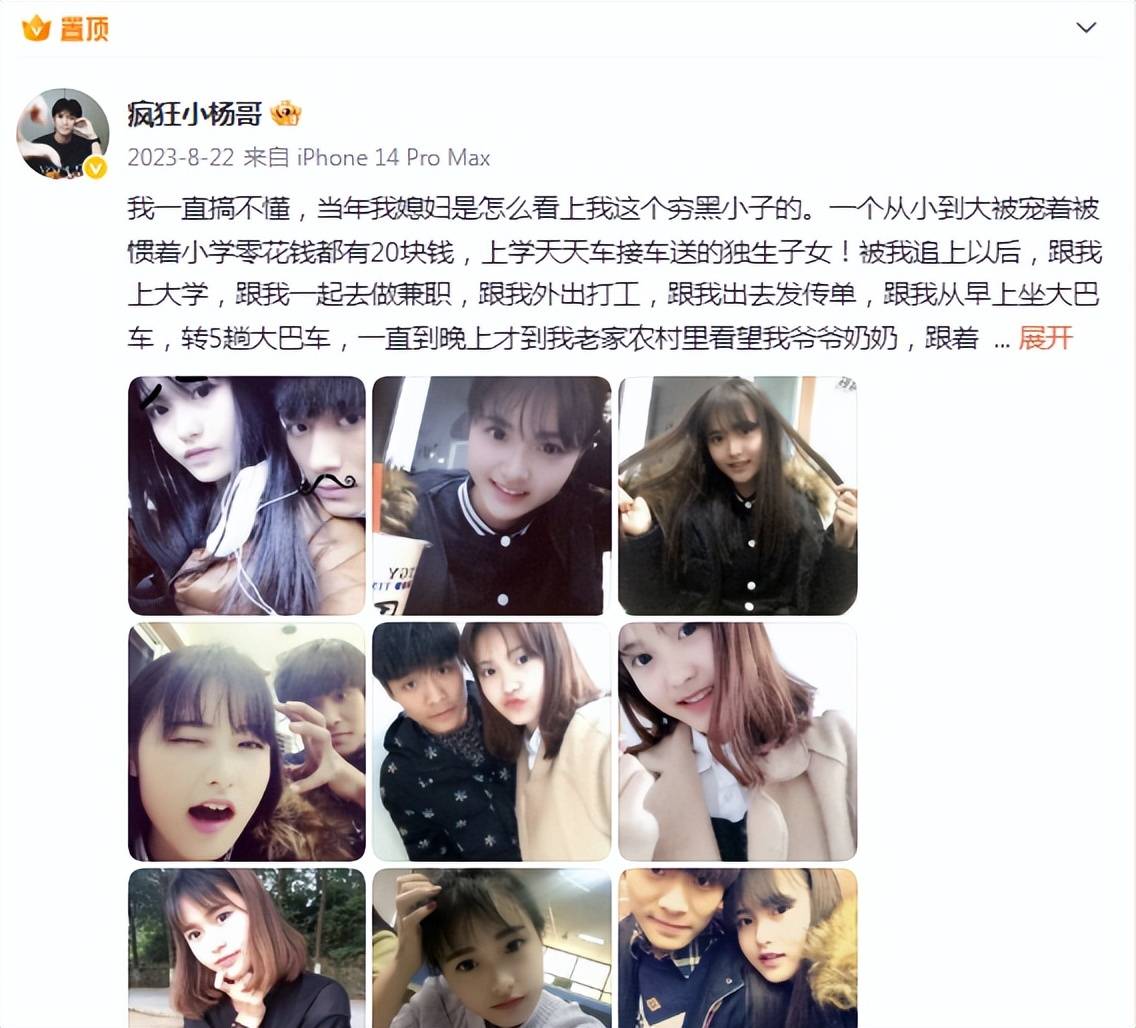This screenshot has width=1136, height=1028.
Task: Open the chevron dropdown at top right
Action: tap(1086, 28)
